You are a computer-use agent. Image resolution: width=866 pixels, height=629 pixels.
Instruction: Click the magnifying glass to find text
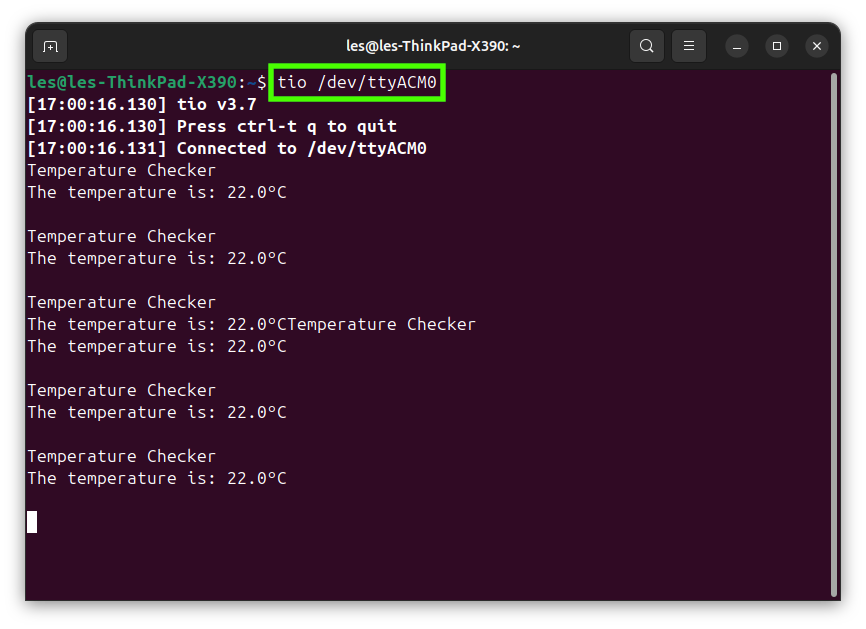pyautogui.click(x=646, y=46)
